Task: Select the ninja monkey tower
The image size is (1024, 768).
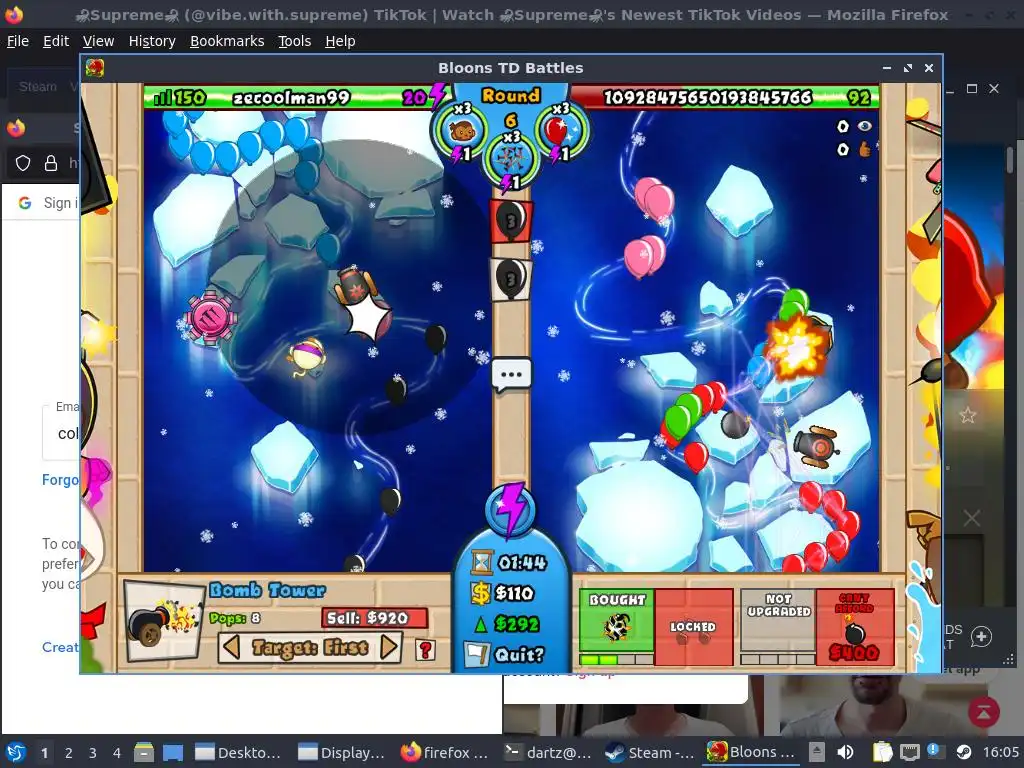Action: (306, 357)
